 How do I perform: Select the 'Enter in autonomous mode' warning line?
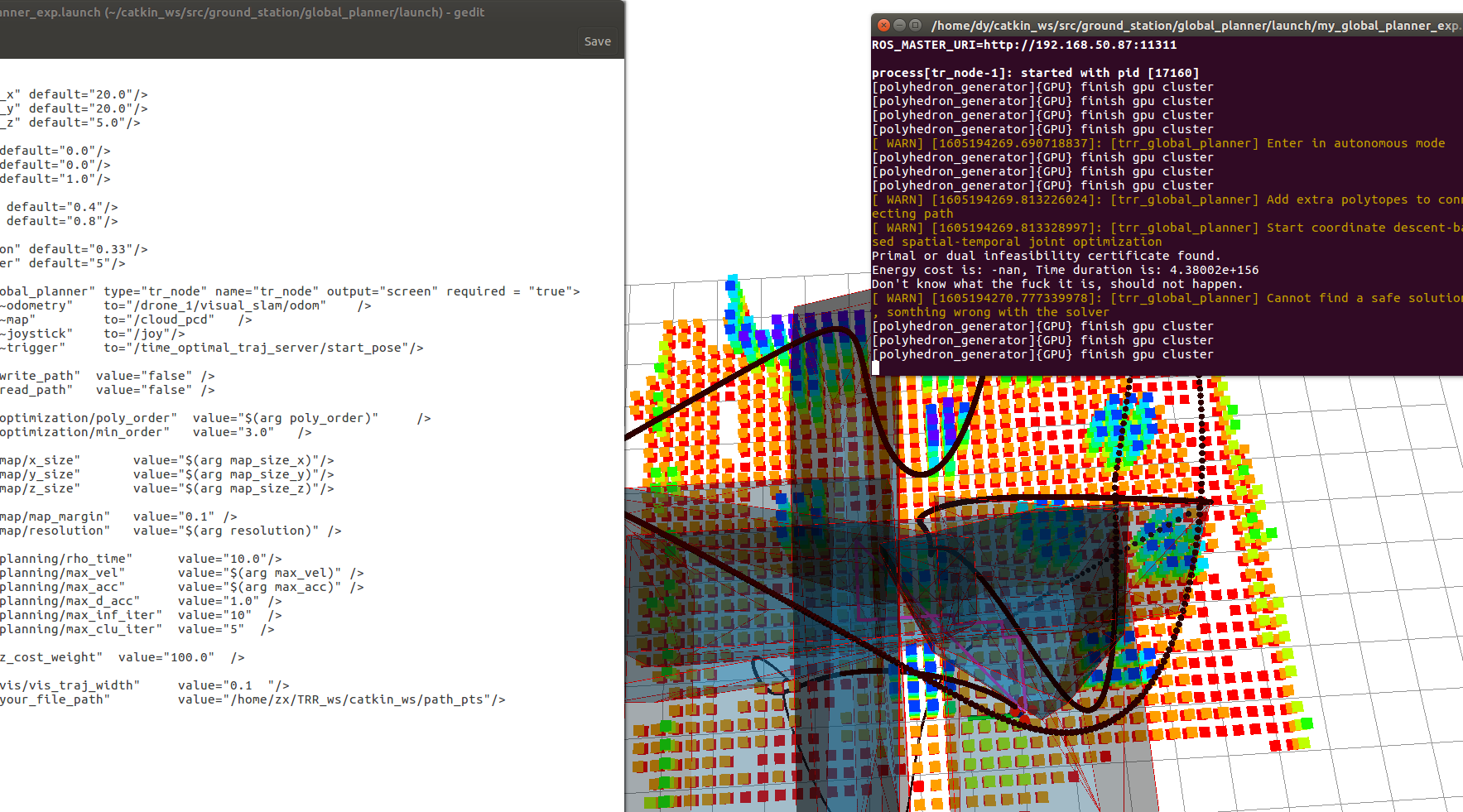[x=1159, y=143]
